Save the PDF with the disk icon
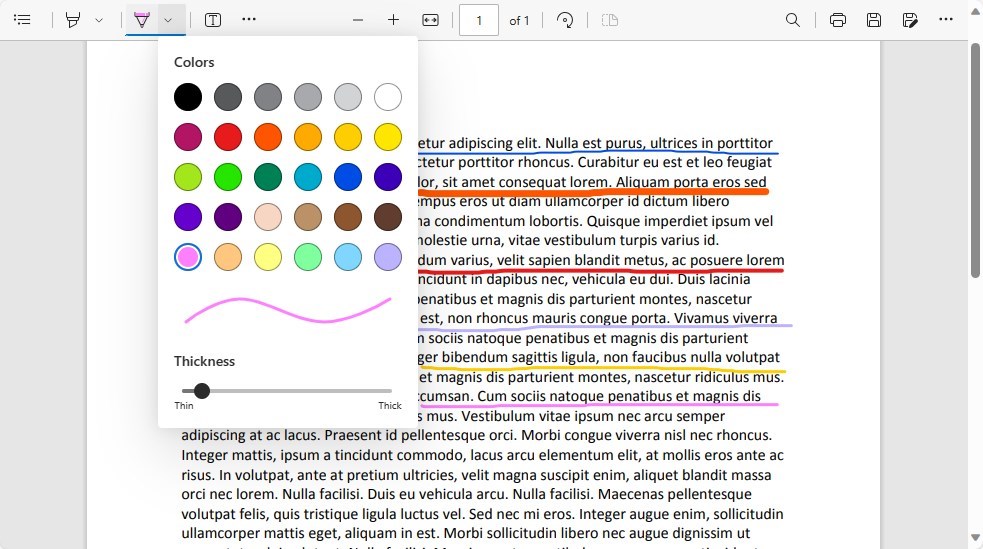This screenshot has height=549, width=983. tap(874, 20)
